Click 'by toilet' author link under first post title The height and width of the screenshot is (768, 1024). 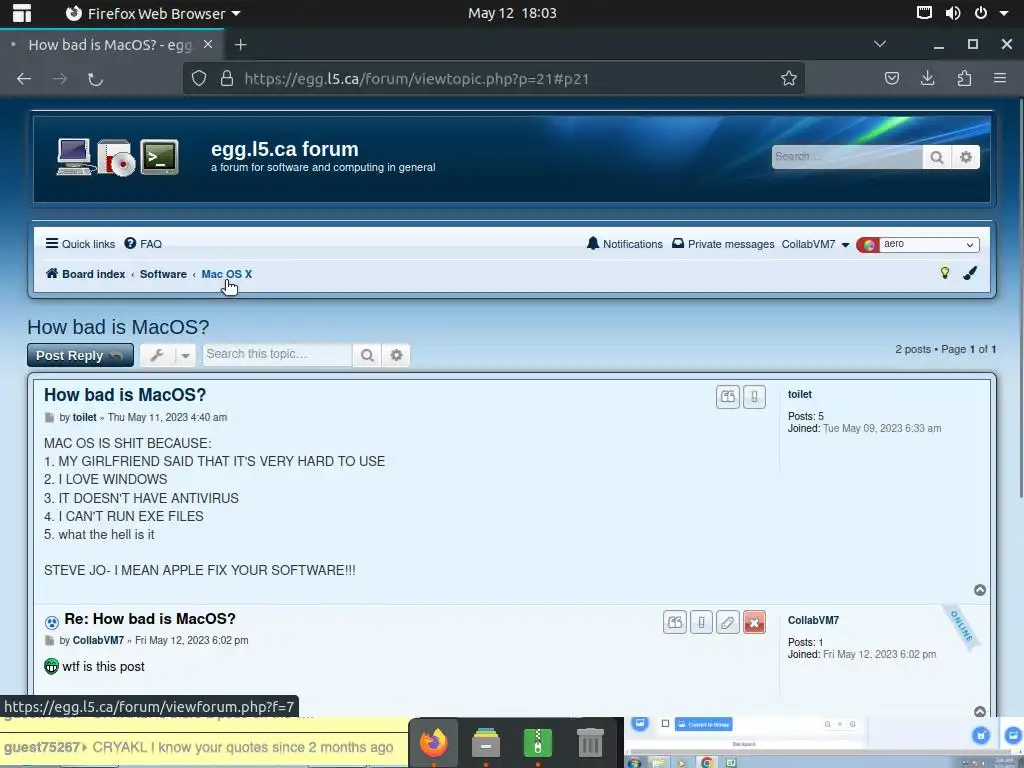tap(84, 417)
